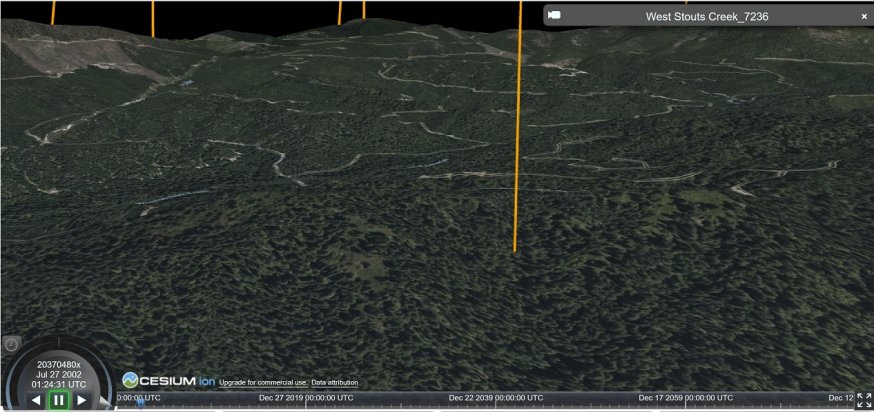Viewport: 874px width, 412px height.
Task: Pause the animation playback
Action: (x=58, y=400)
